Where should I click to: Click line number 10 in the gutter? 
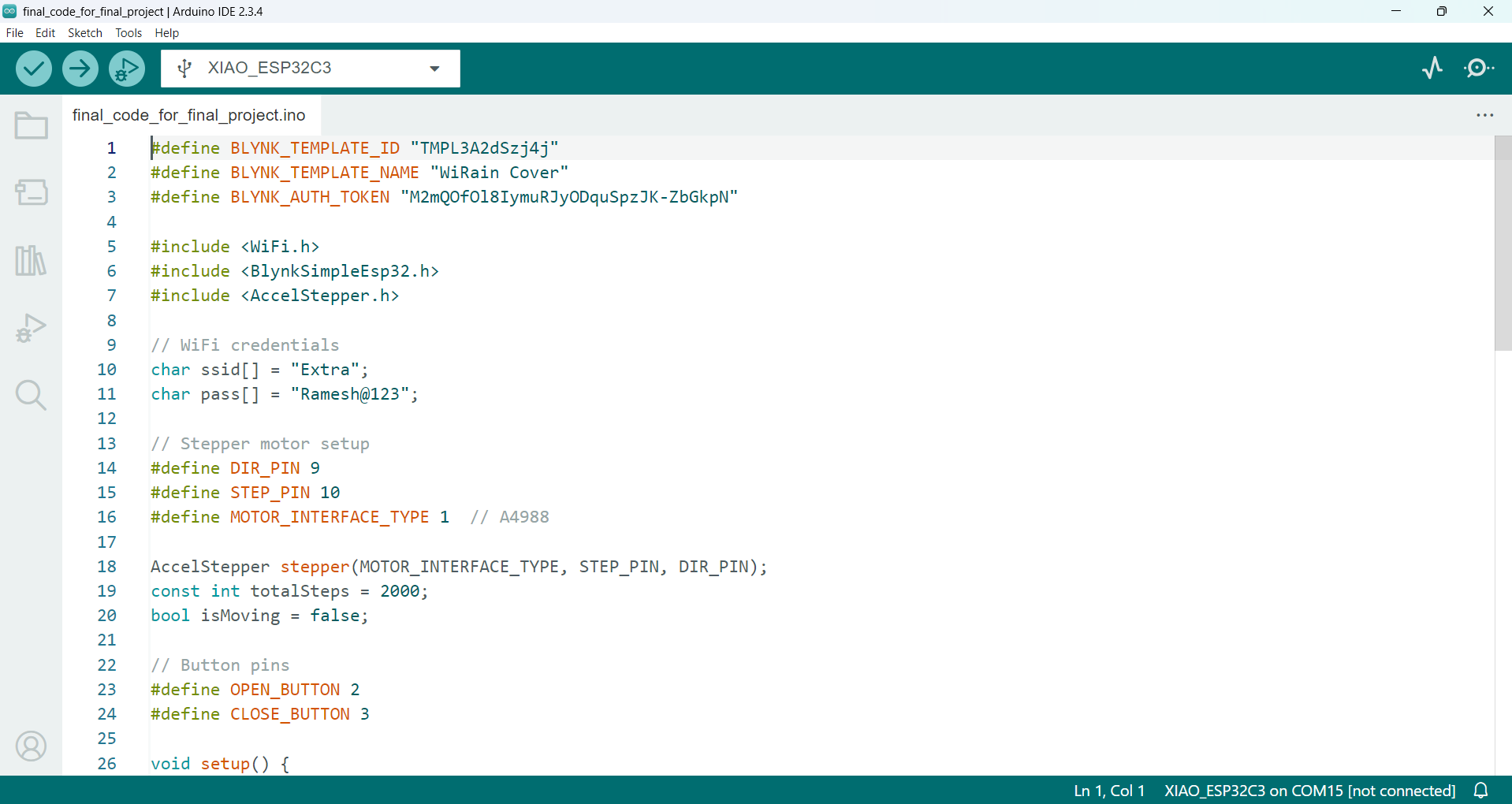[106, 370]
